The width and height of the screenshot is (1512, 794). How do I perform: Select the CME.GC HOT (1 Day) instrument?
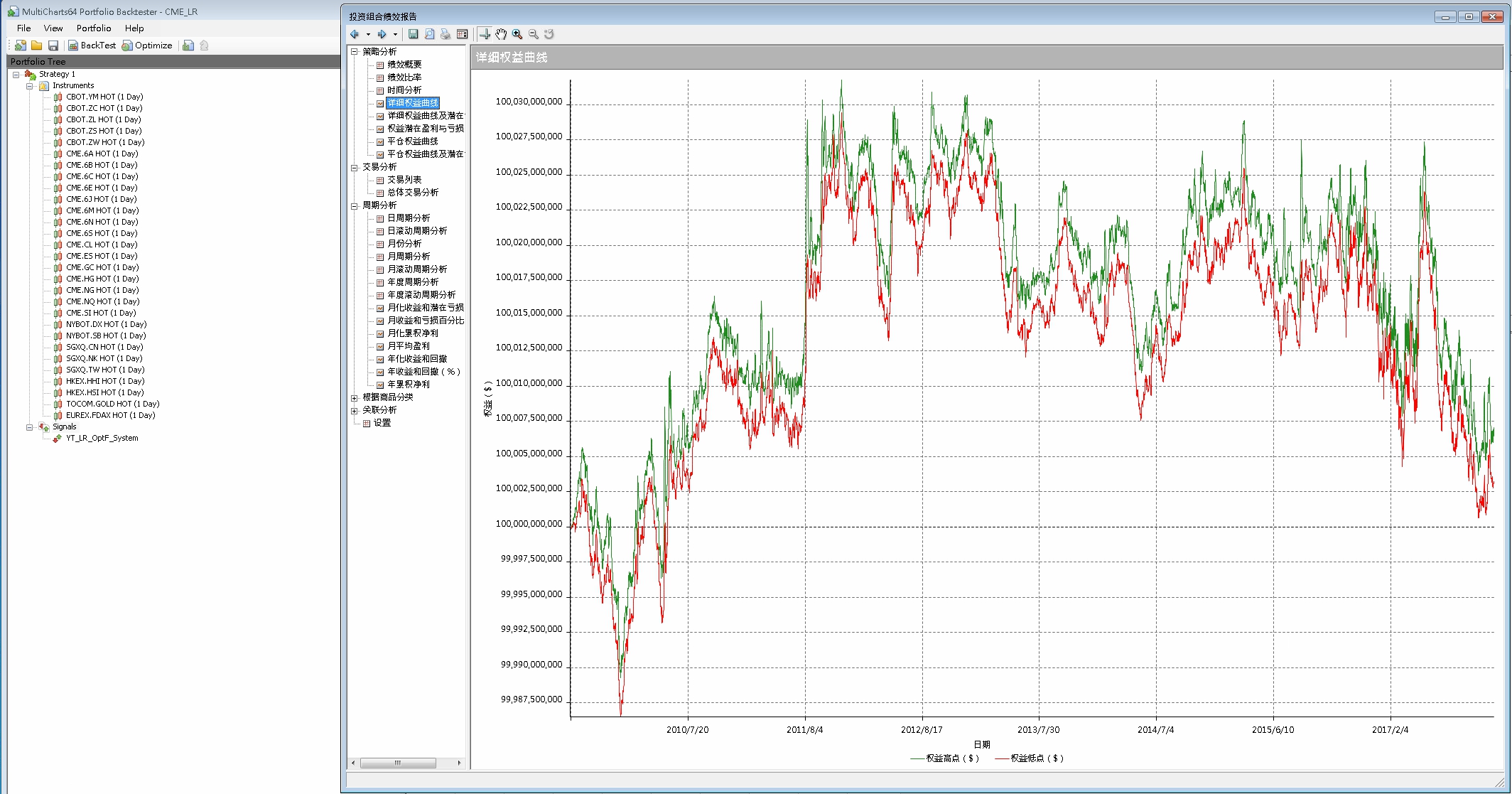pyautogui.click(x=102, y=267)
